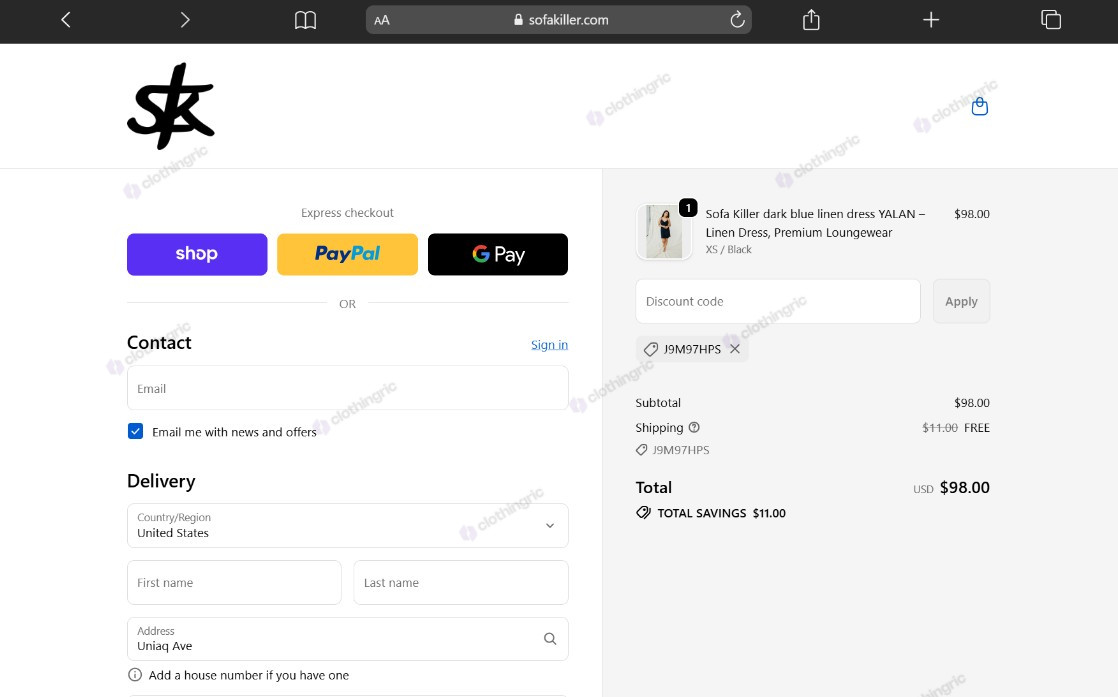
Task: Click the FREE shipping value
Action: 977,428
